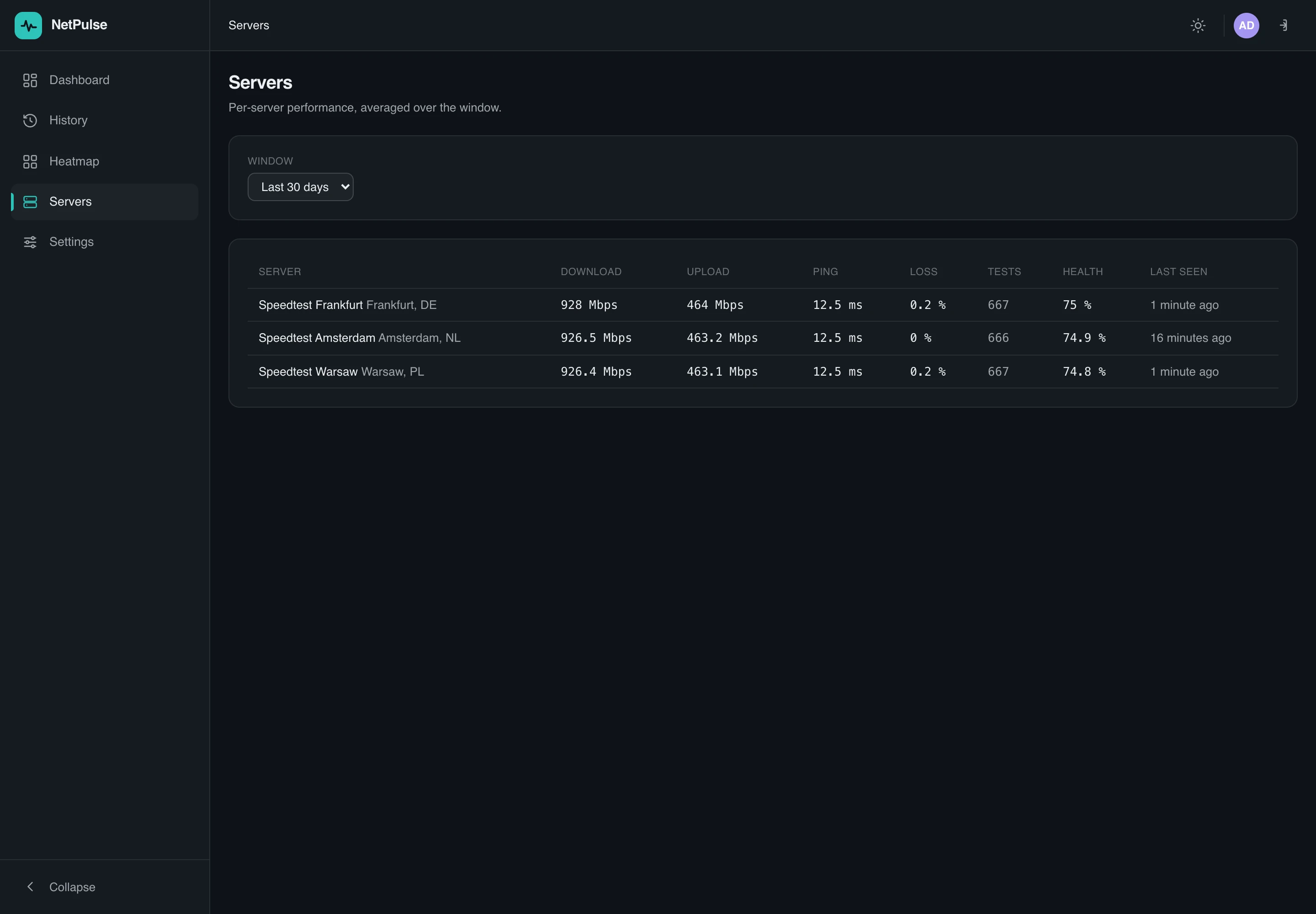Click the large Servers page heading
The width and height of the screenshot is (1316, 914).
pyautogui.click(x=260, y=82)
